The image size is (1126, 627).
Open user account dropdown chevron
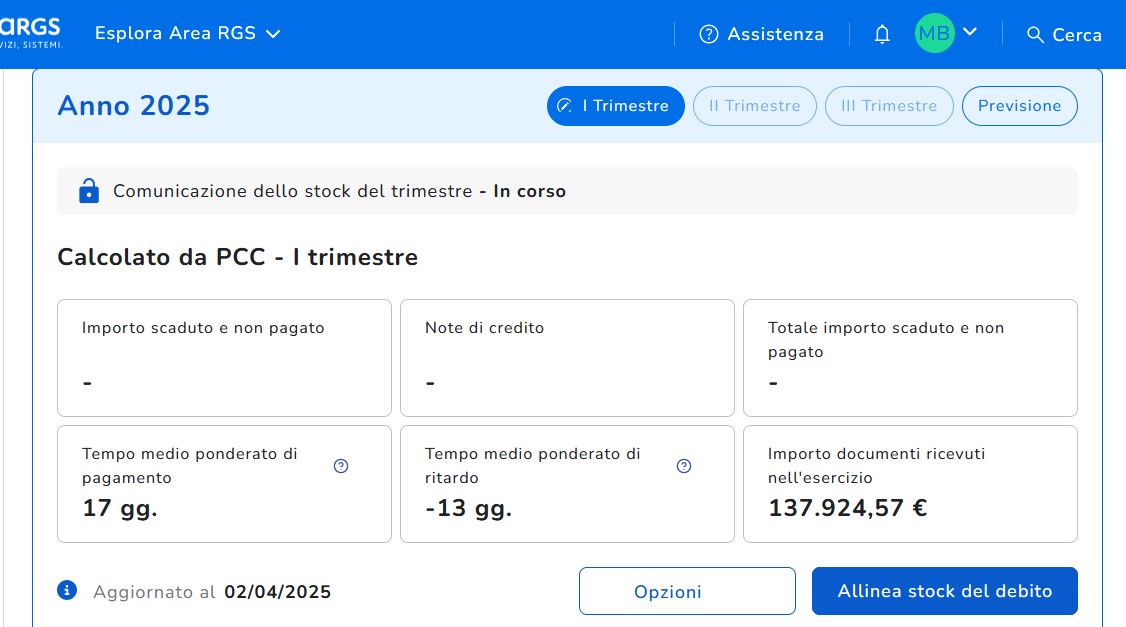pos(969,33)
